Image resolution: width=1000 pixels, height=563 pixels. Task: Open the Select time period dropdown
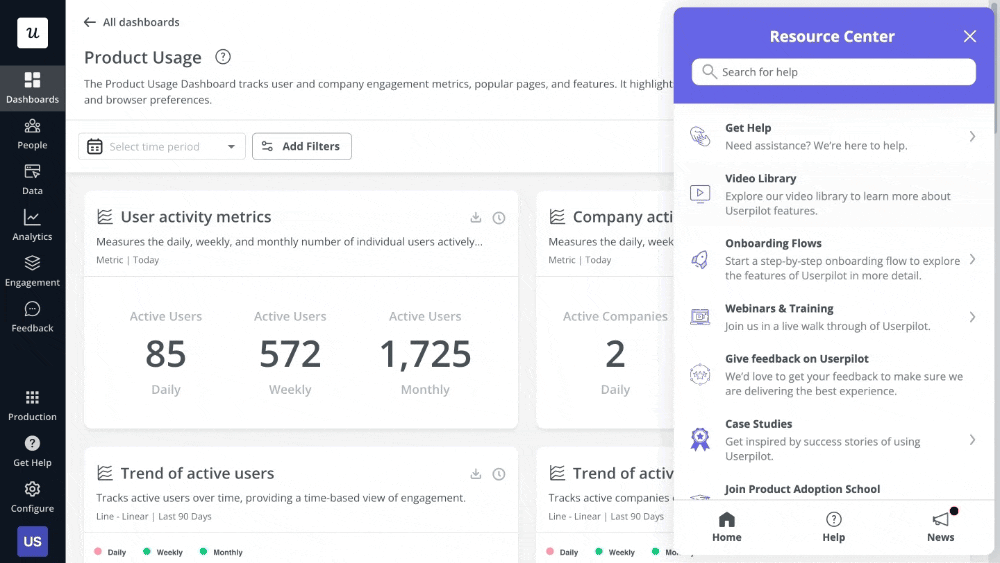click(162, 147)
